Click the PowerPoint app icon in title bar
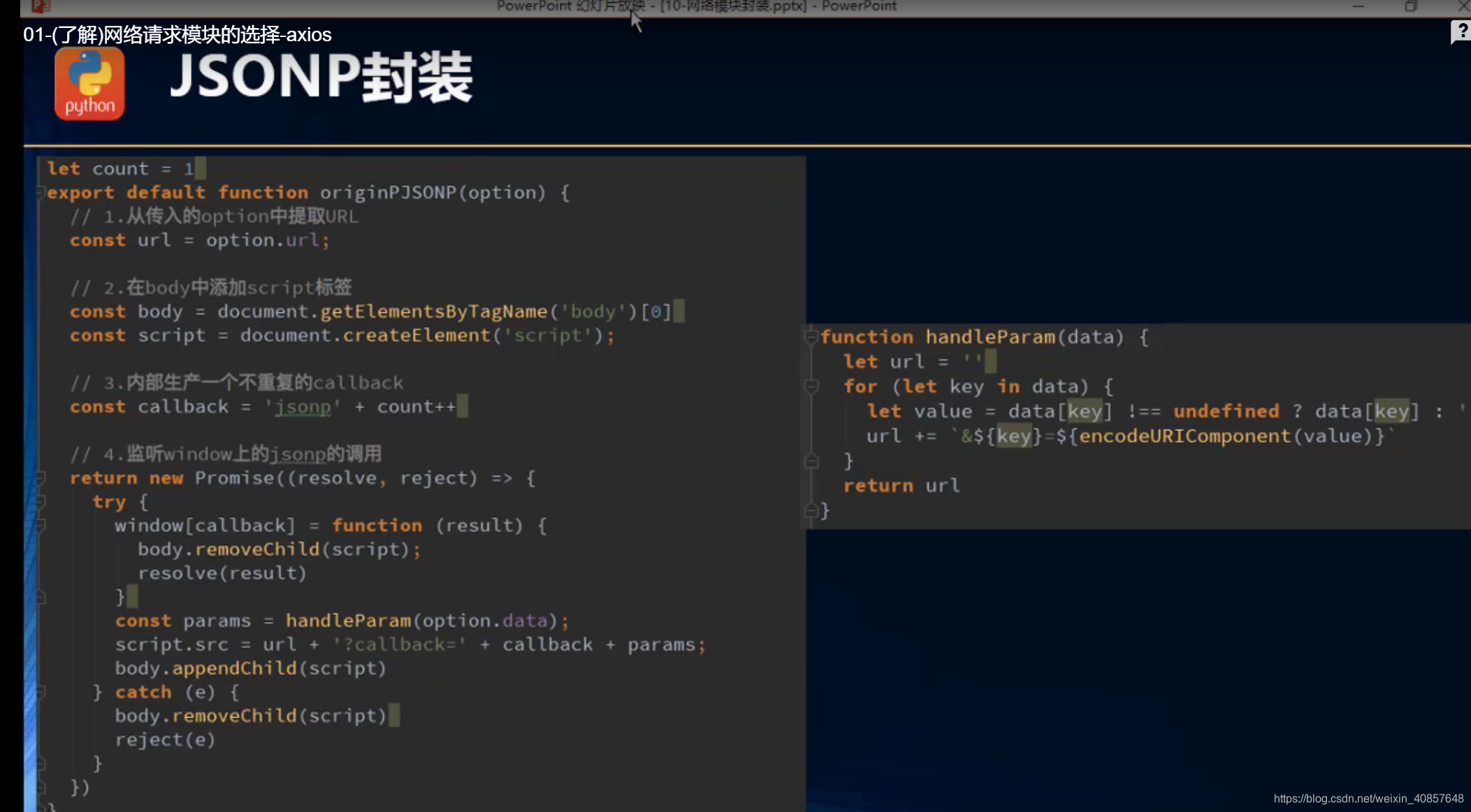The height and width of the screenshot is (812, 1471). tap(41, 6)
